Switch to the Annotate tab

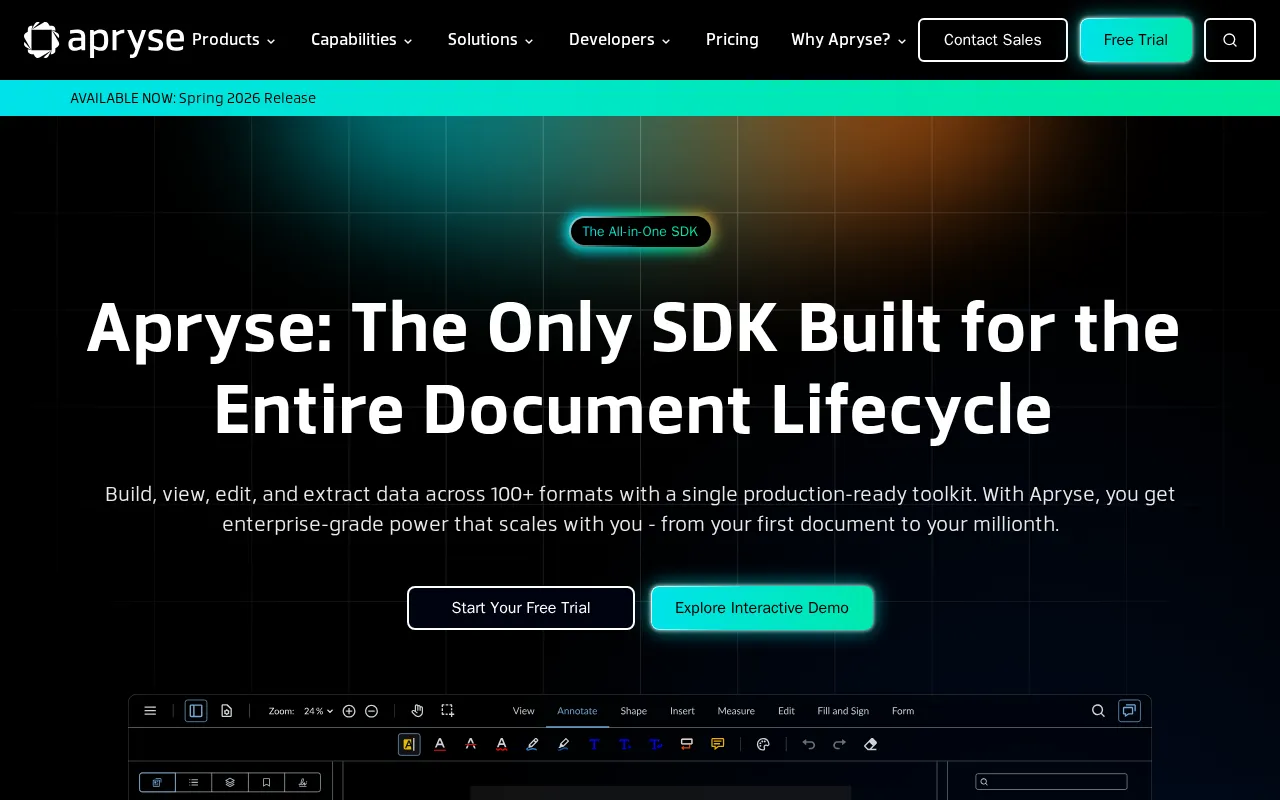pyautogui.click(x=577, y=711)
